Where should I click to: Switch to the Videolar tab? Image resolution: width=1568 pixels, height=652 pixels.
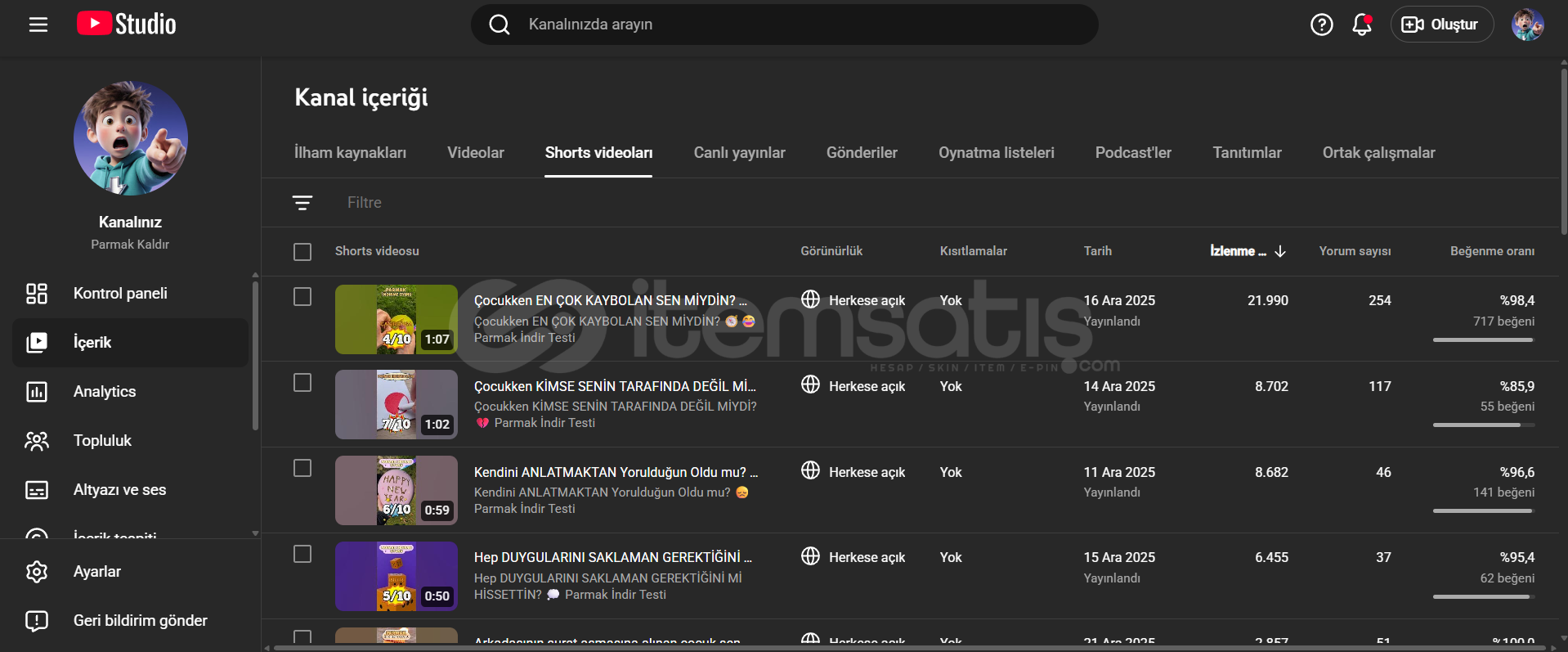tap(475, 153)
